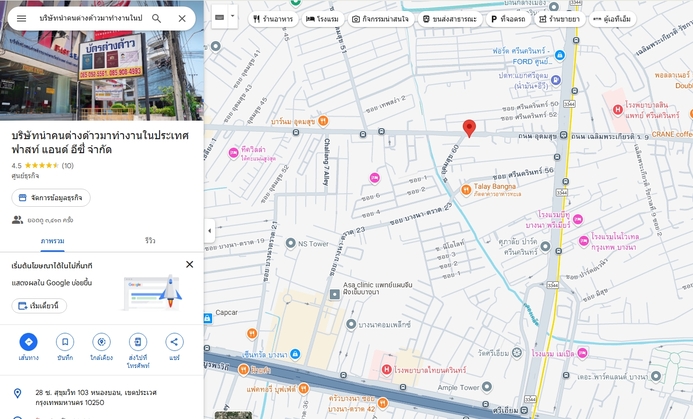693x419 pixels.
Task: Click the Capcar map label
Action: [x=226, y=312]
